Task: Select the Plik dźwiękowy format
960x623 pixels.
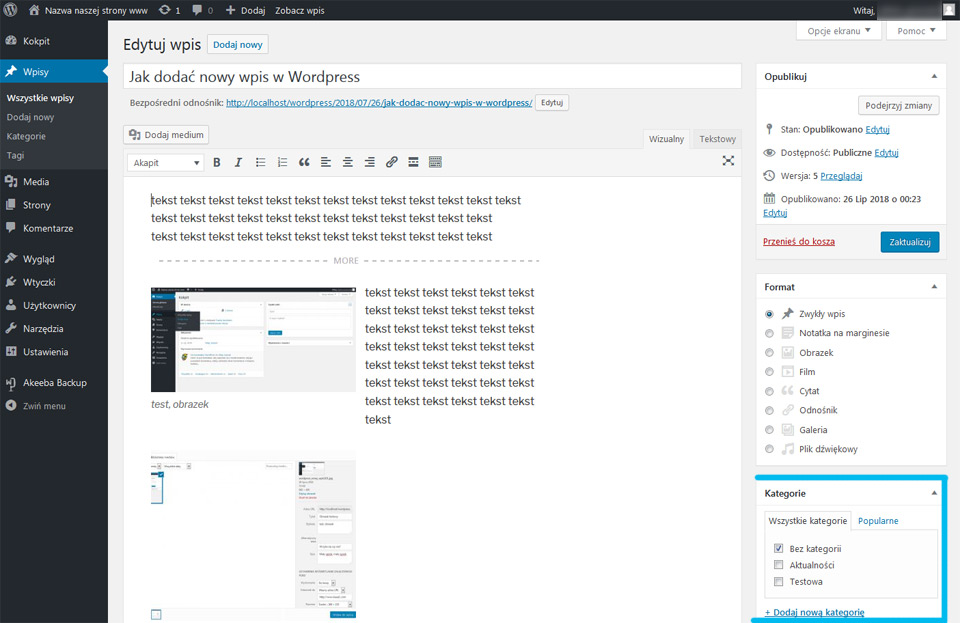Action: (x=770, y=449)
